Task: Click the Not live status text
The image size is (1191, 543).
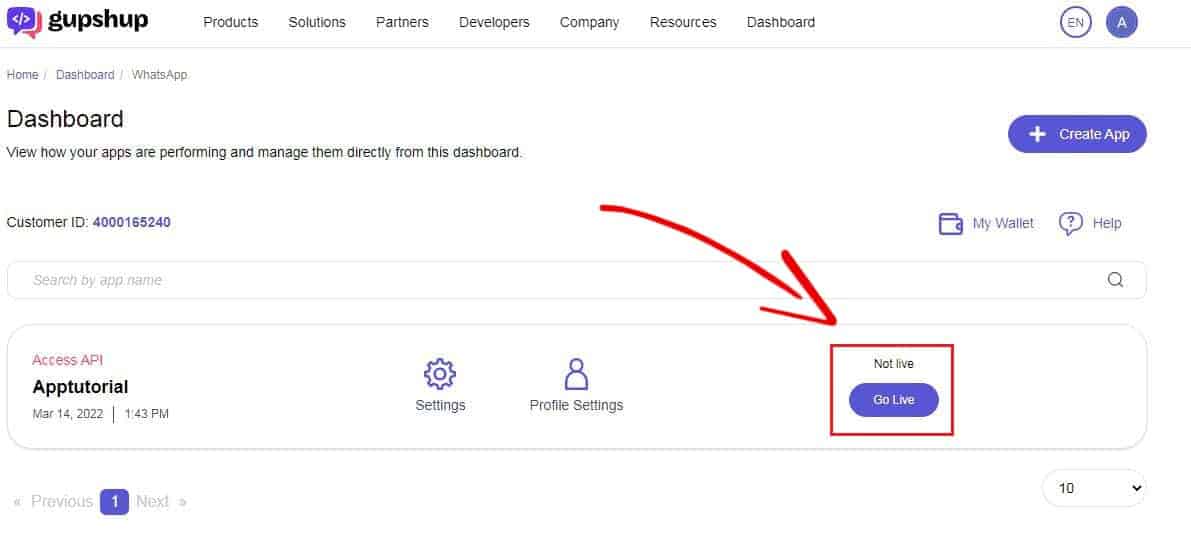Action: pos(893,364)
